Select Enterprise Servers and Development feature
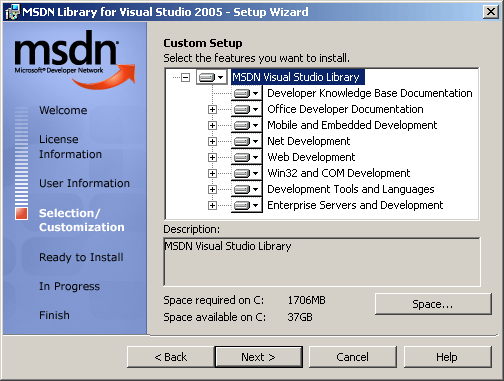 coord(355,205)
